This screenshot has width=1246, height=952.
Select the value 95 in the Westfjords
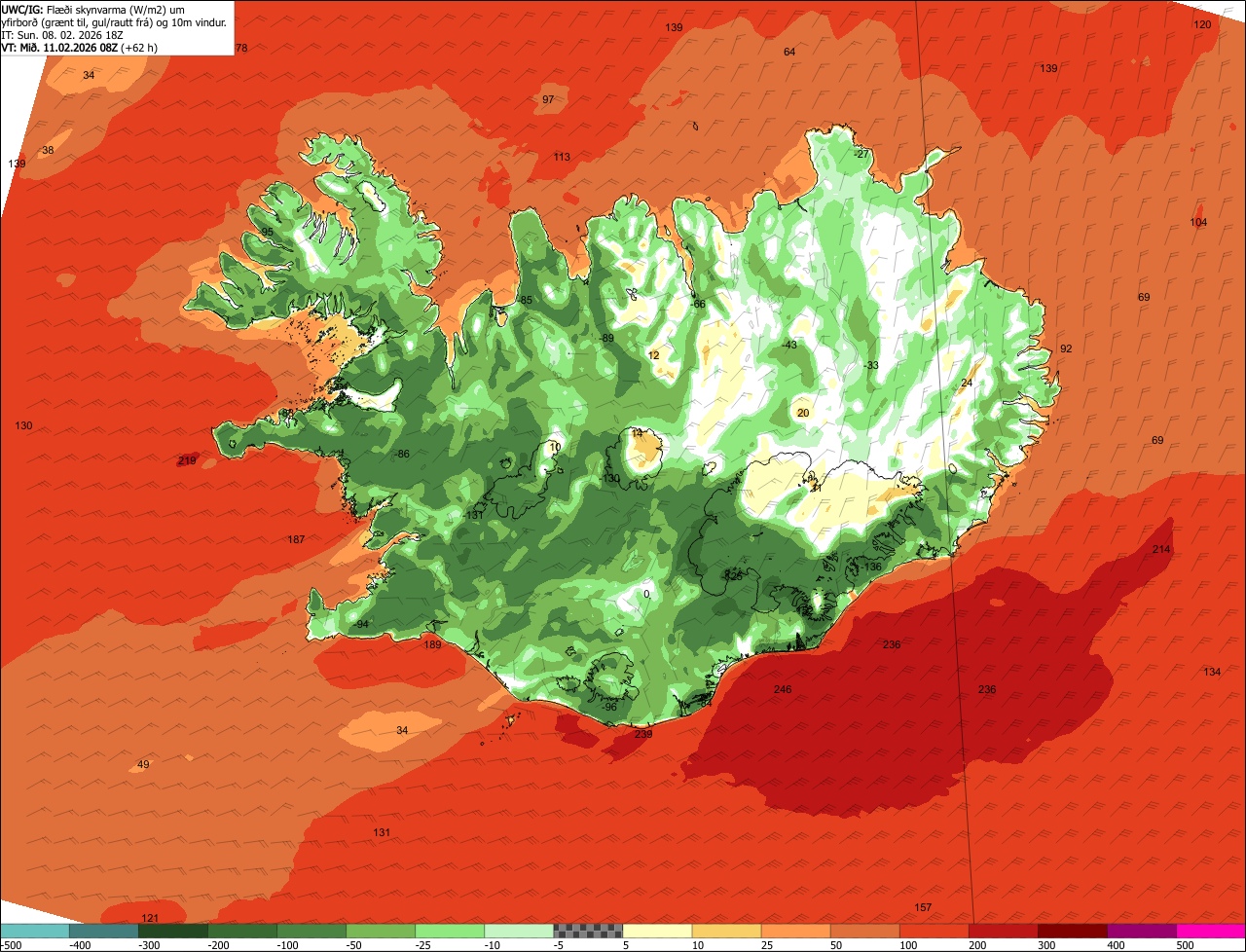pos(268,232)
